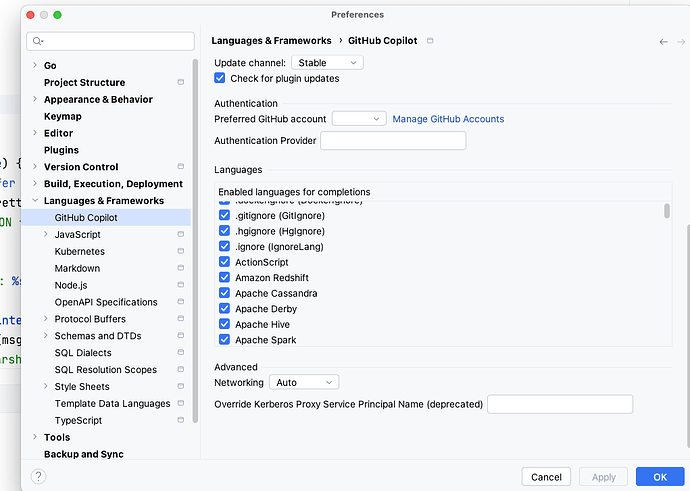Expand the Tools settings node

pos(35,436)
